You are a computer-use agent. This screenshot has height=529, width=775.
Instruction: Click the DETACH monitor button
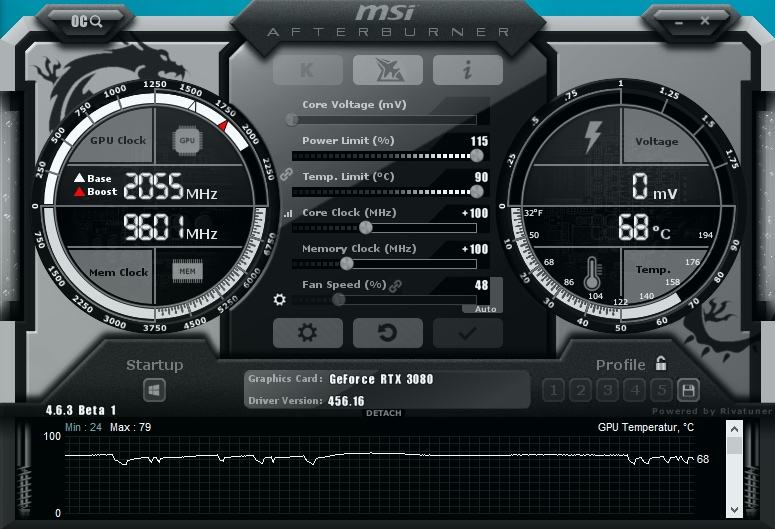(384, 413)
